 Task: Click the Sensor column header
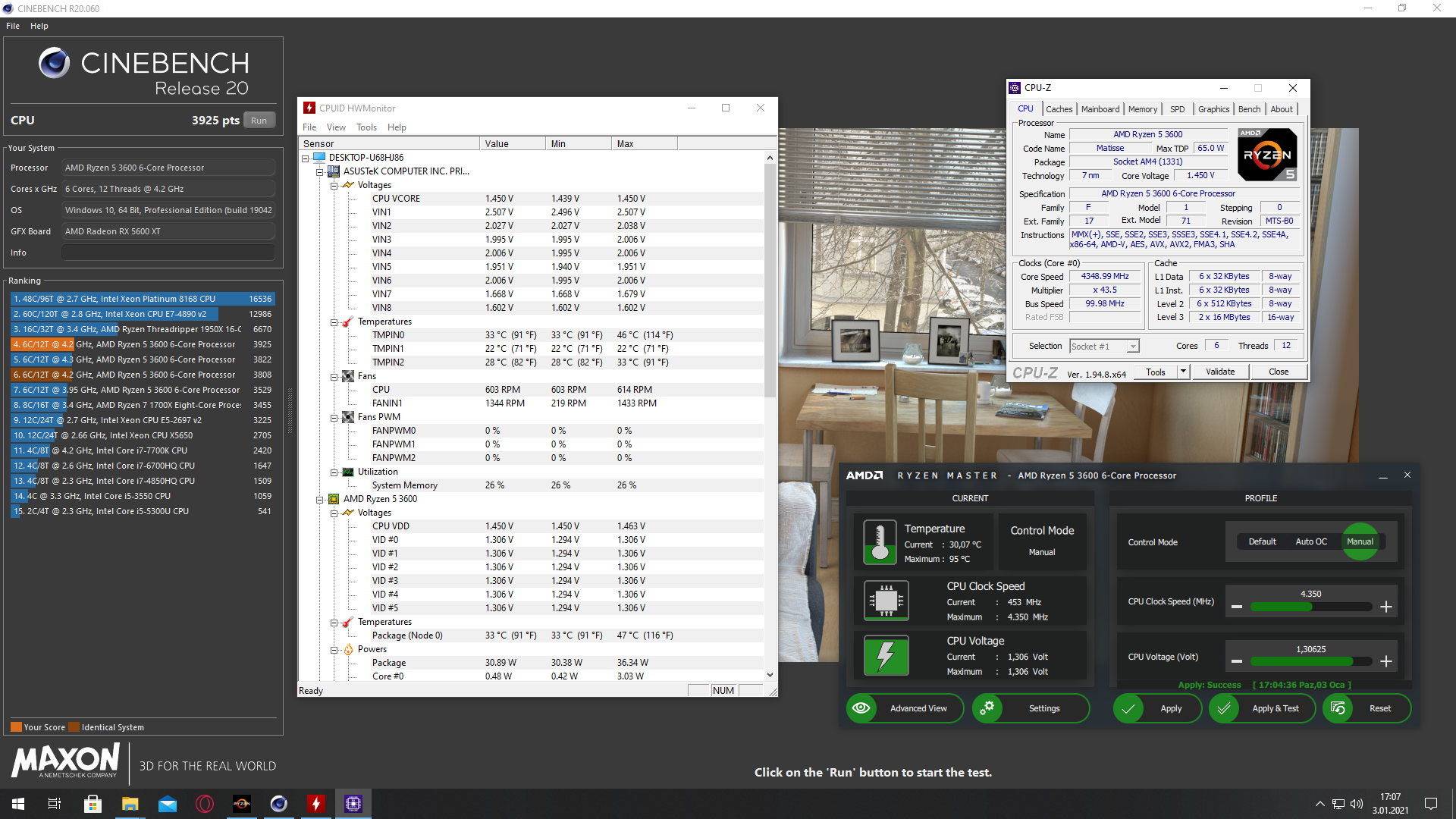tap(390, 143)
